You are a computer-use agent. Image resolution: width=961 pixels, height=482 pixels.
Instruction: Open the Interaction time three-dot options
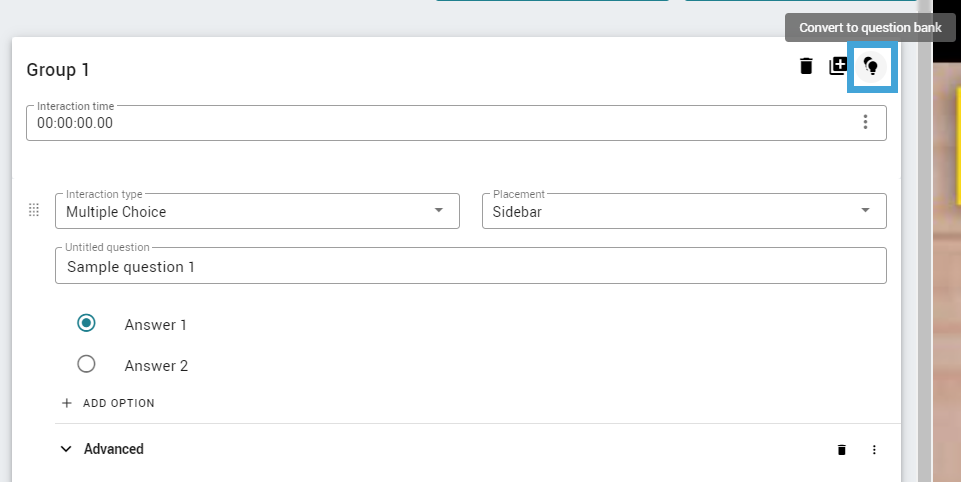pyautogui.click(x=865, y=122)
